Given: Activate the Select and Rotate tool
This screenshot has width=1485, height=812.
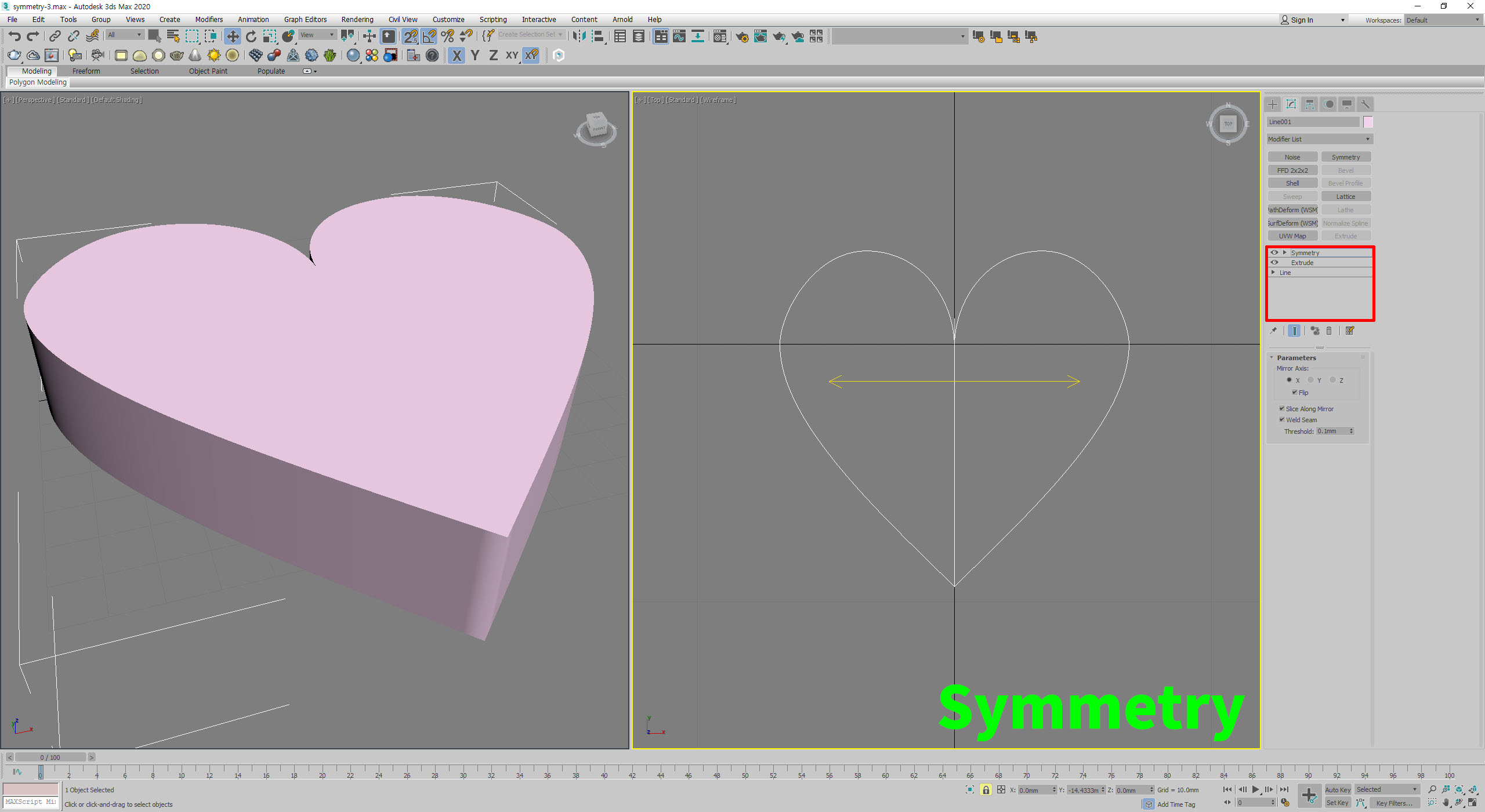Looking at the screenshot, I should pyautogui.click(x=251, y=37).
